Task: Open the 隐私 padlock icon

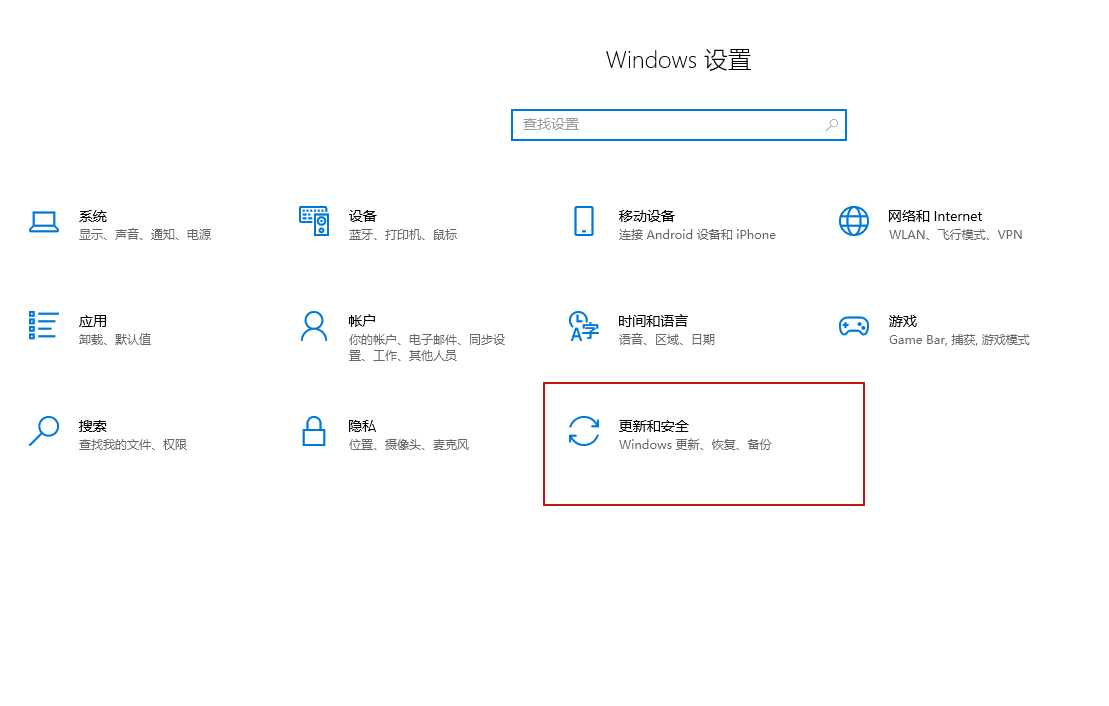Action: coord(314,431)
